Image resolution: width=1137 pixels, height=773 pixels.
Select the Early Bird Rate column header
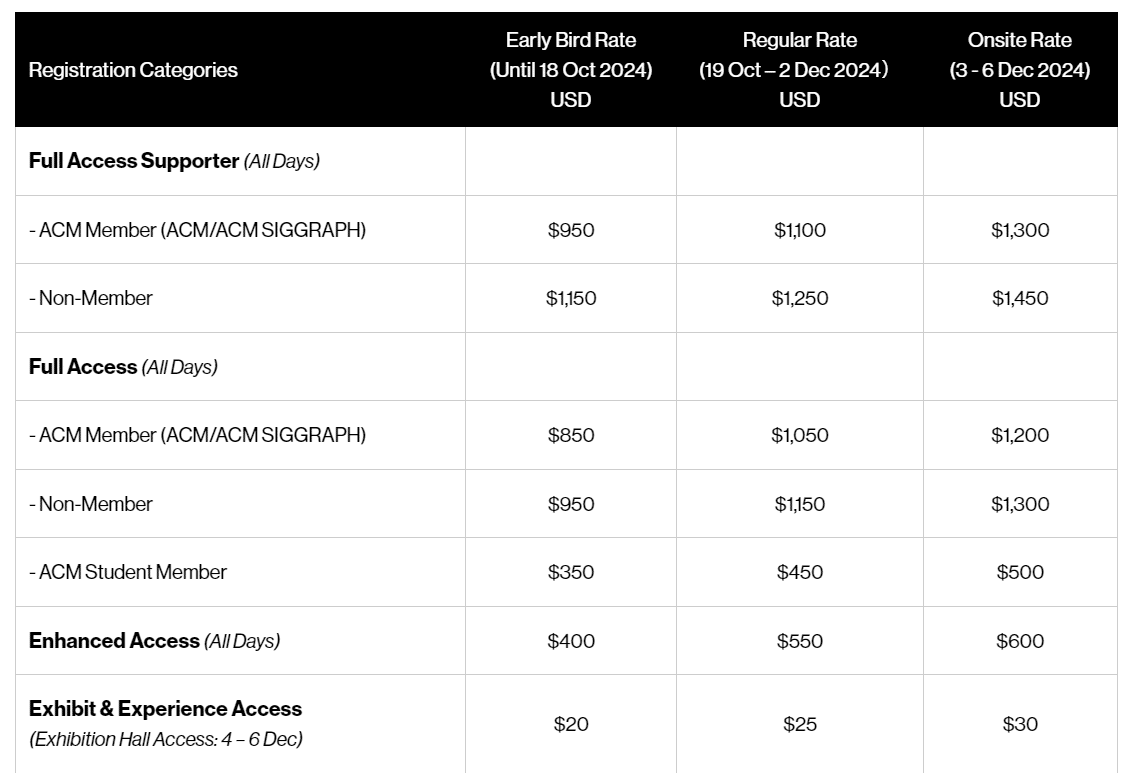[x=571, y=70]
